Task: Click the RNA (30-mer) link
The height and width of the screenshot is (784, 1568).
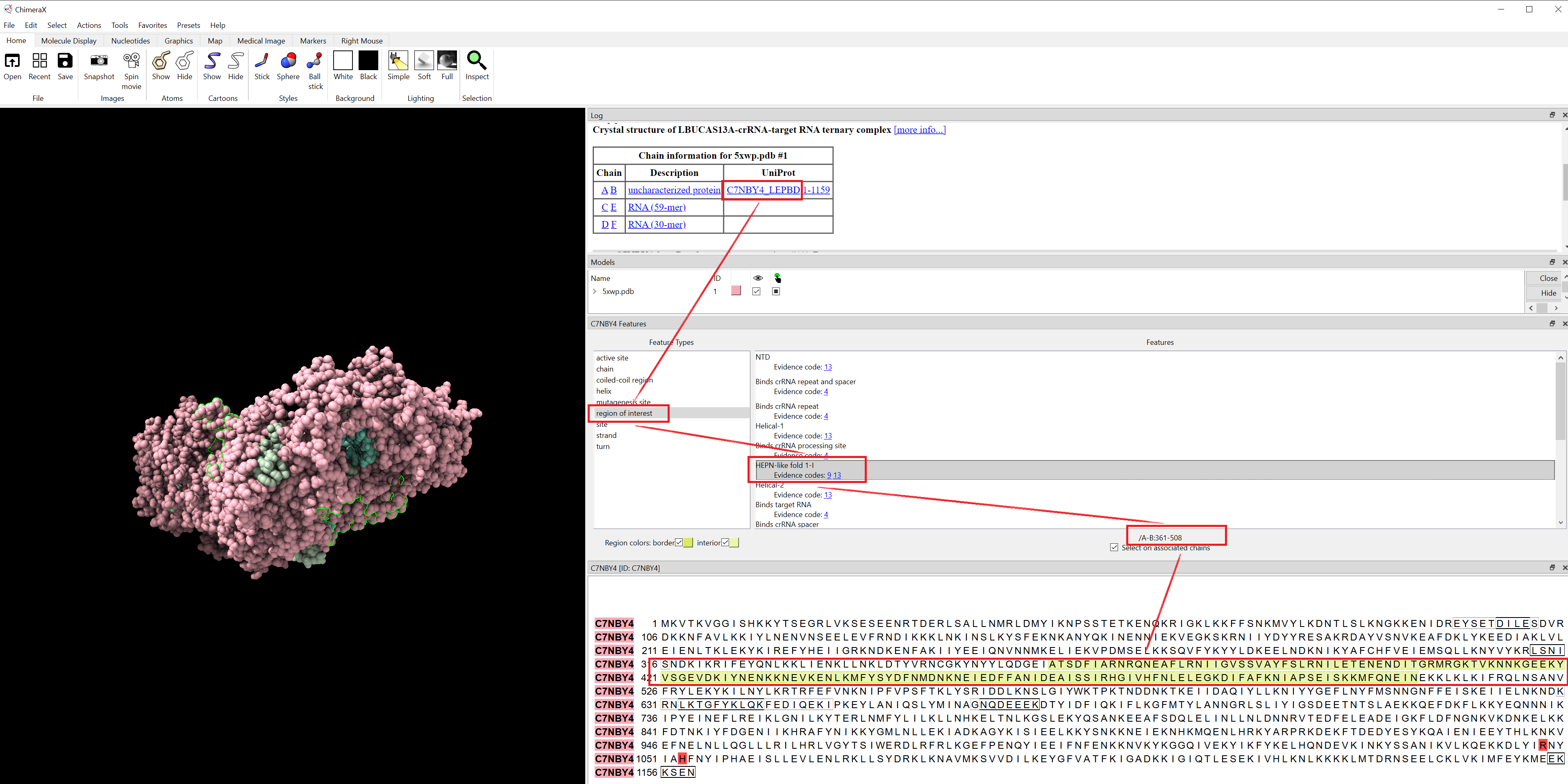Action: click(x=656, y=225)
